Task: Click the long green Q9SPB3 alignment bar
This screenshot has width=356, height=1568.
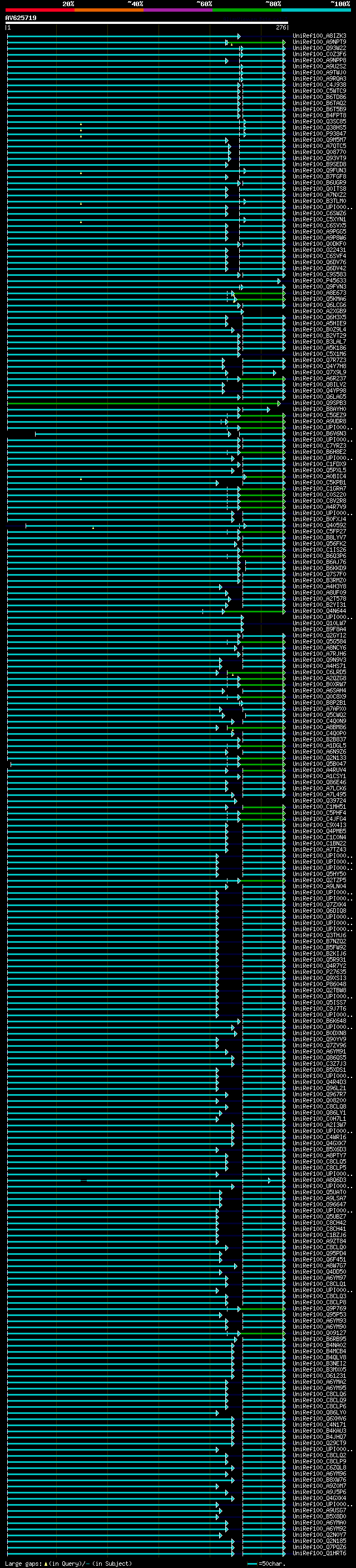Action: click(143, 403)
